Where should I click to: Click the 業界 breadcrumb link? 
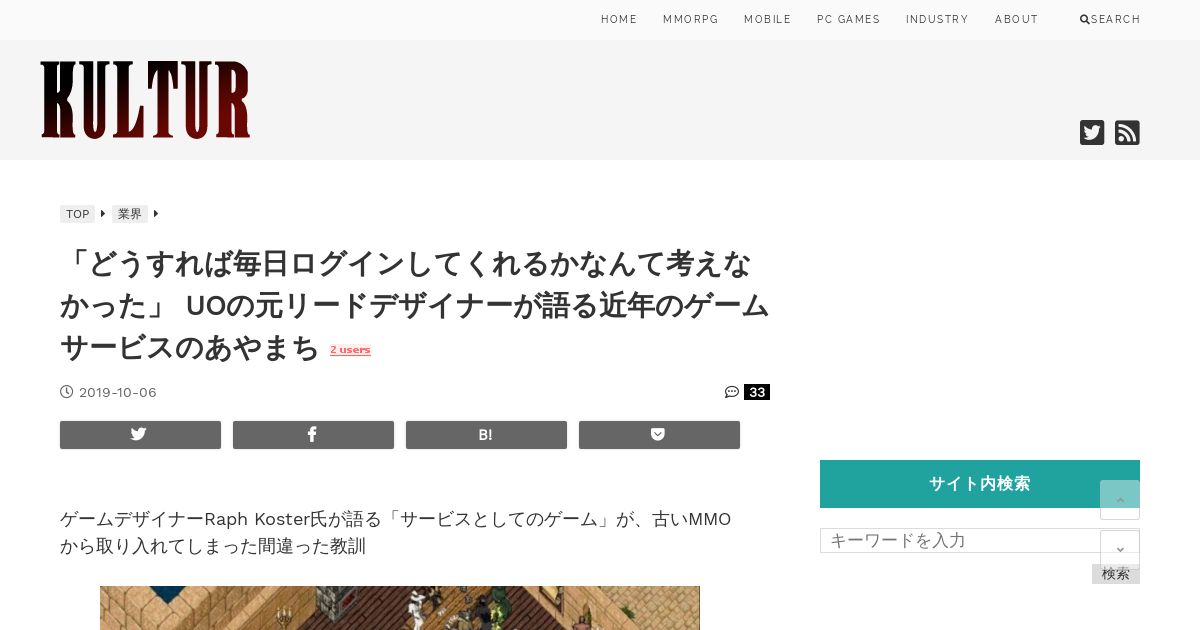130,214
